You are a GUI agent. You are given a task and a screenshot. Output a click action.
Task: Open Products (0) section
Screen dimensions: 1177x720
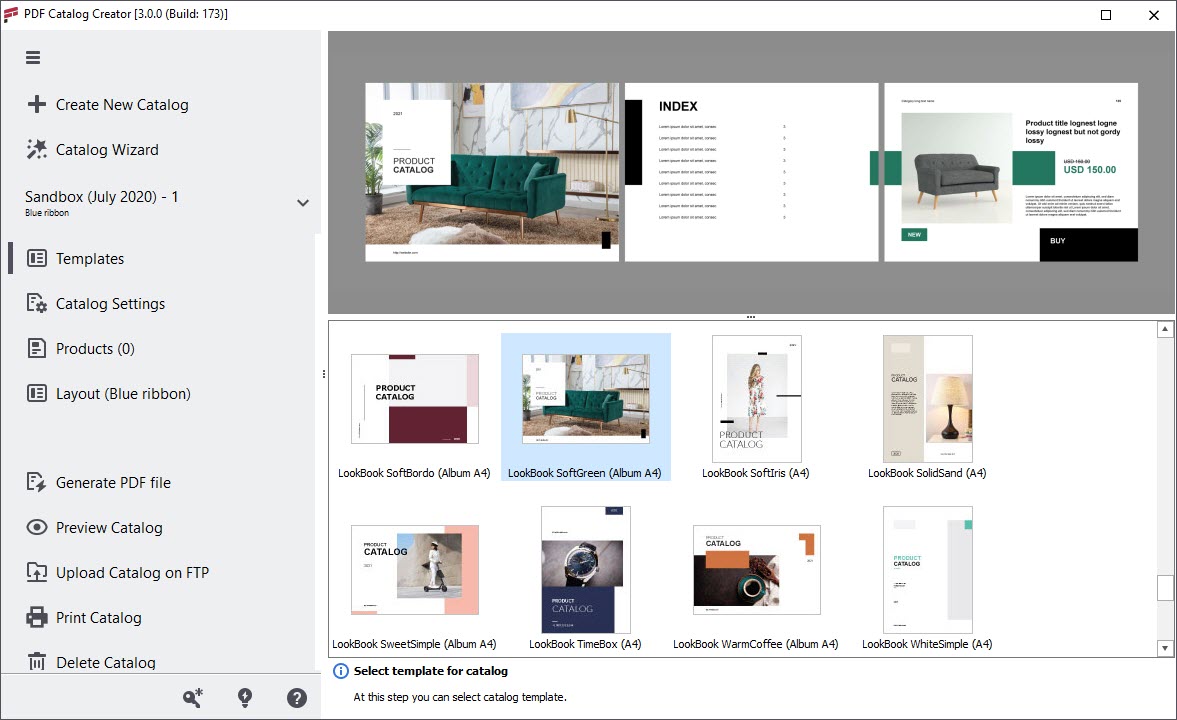pos(95,349)
